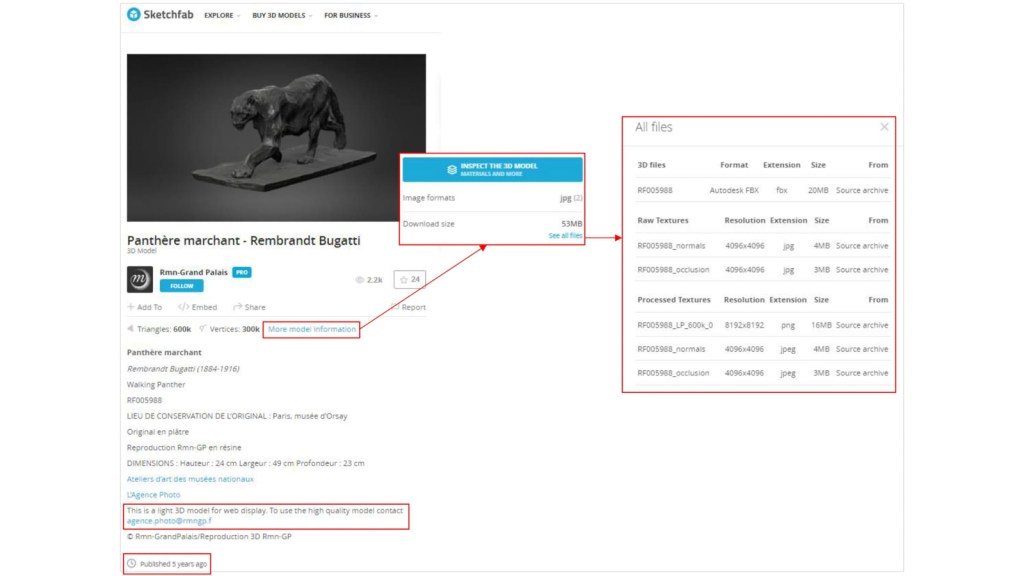Click the Sketchfab logo icon
The height and width of the screenshot is (576, 1024).
(134, 15)
